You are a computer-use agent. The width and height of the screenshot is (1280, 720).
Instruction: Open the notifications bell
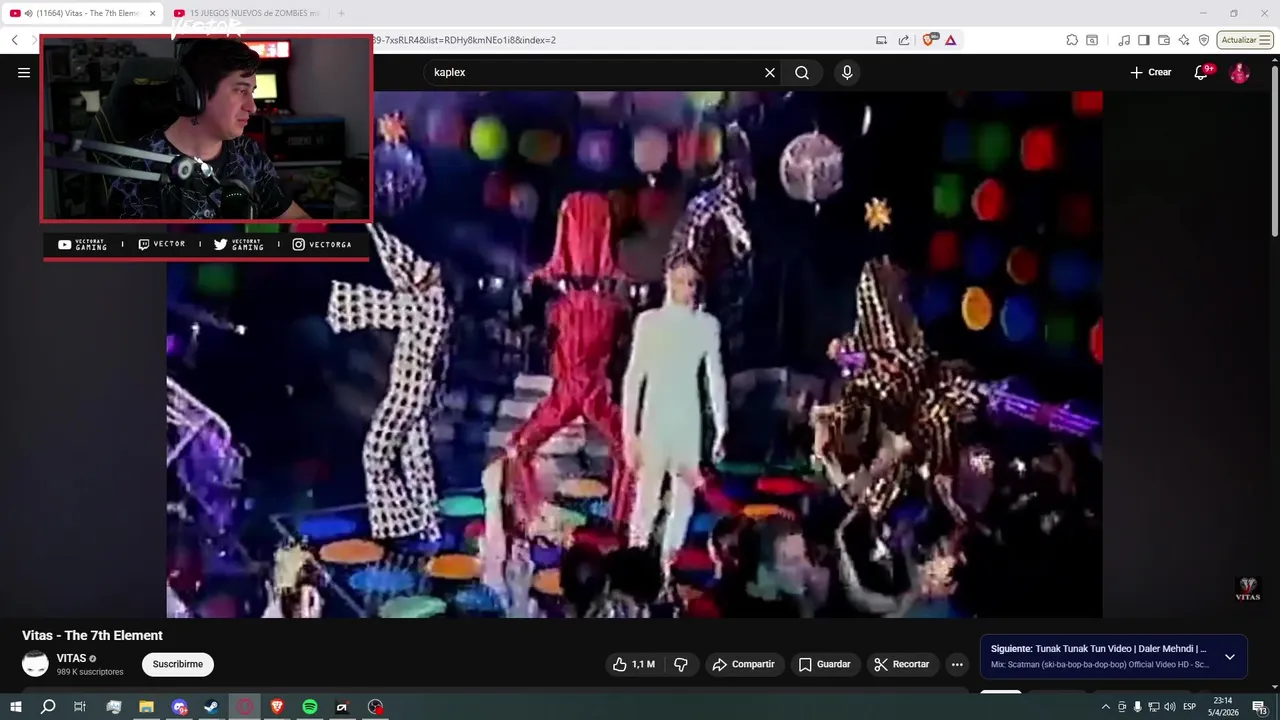point(1202,72)
